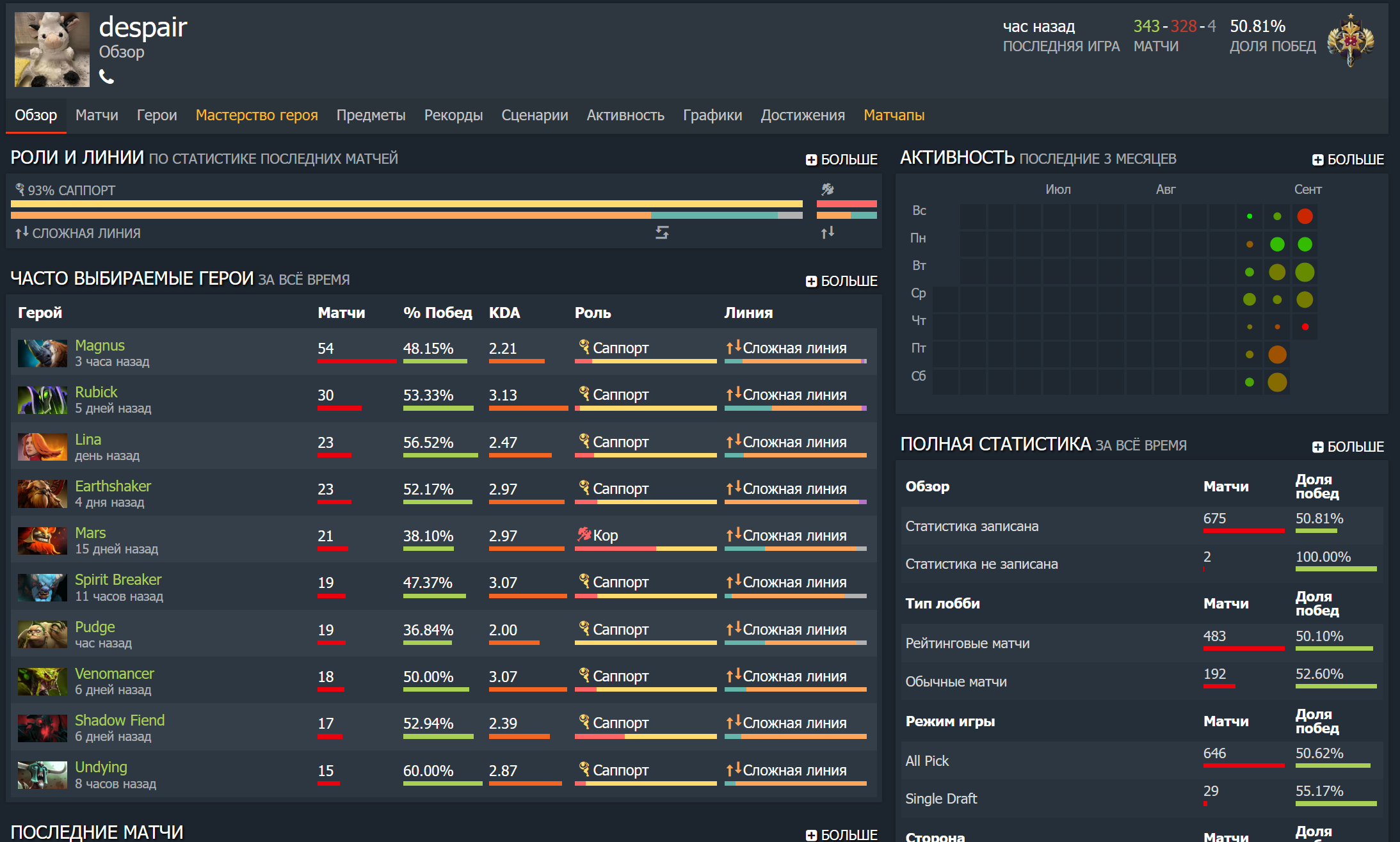Switch to the Матчи tab
Screen dimensions: 1400x842
[x=97, y=115]
